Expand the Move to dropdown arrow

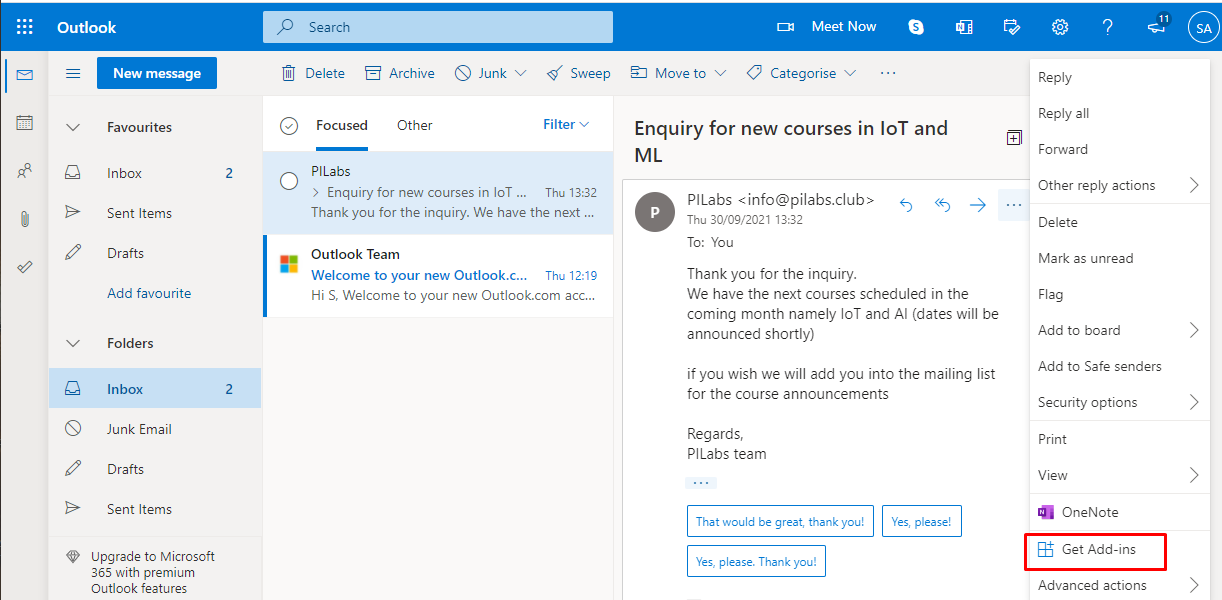click(x=720, y=73)
